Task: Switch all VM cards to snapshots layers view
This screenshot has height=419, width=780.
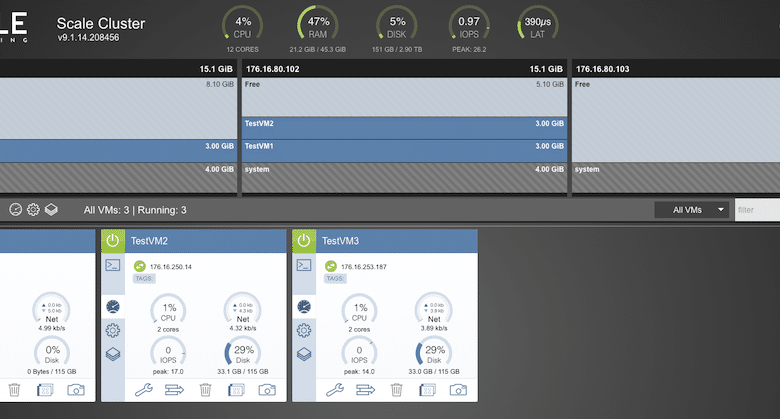Action: (x=51, y=210)
